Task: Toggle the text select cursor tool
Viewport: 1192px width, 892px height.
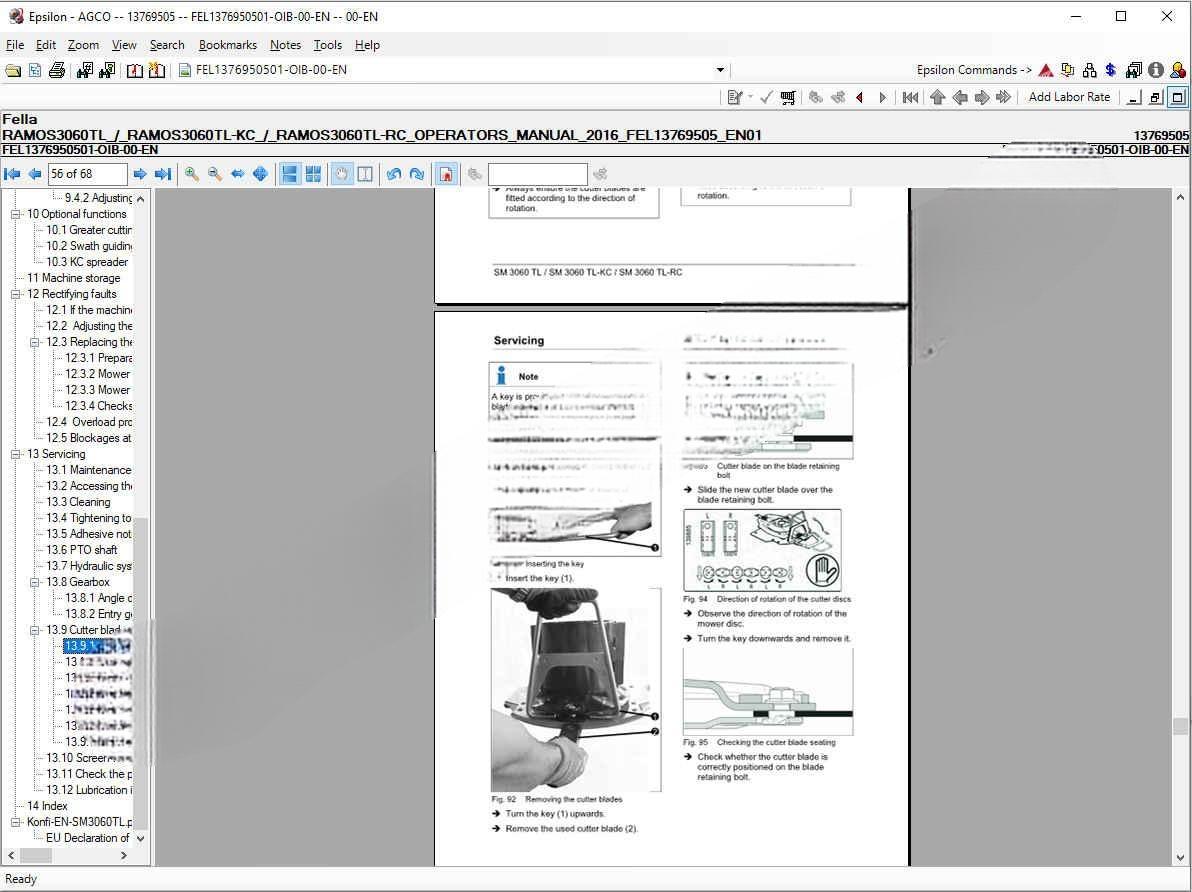Action: (365, 174)
